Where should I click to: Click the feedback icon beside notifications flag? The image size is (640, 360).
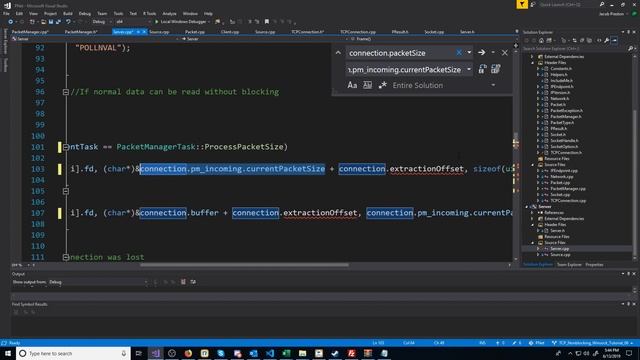point(533,4)
